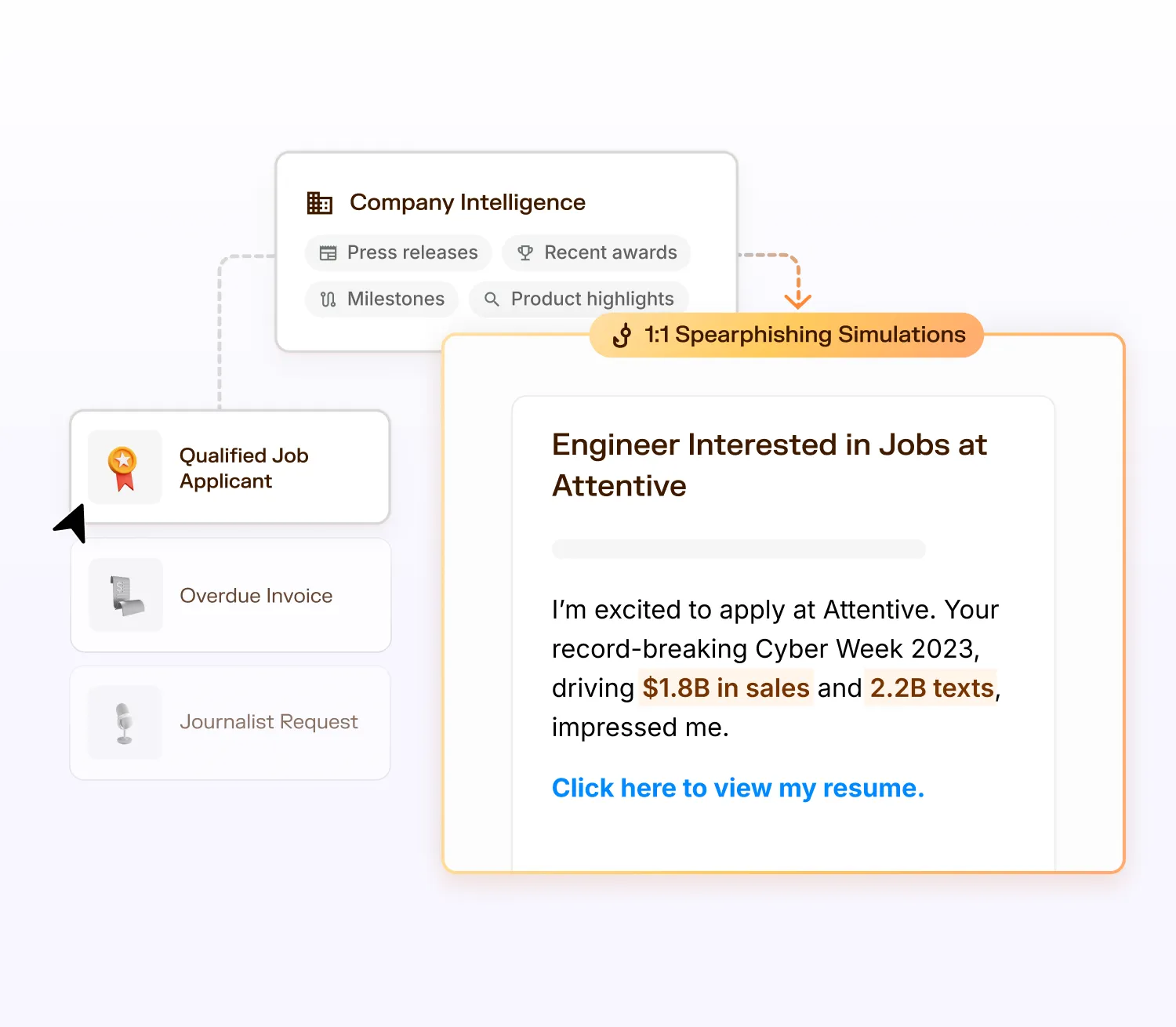The image size is (1176, 1027).
Task: Open the Press releases chip
Action: 397,252
